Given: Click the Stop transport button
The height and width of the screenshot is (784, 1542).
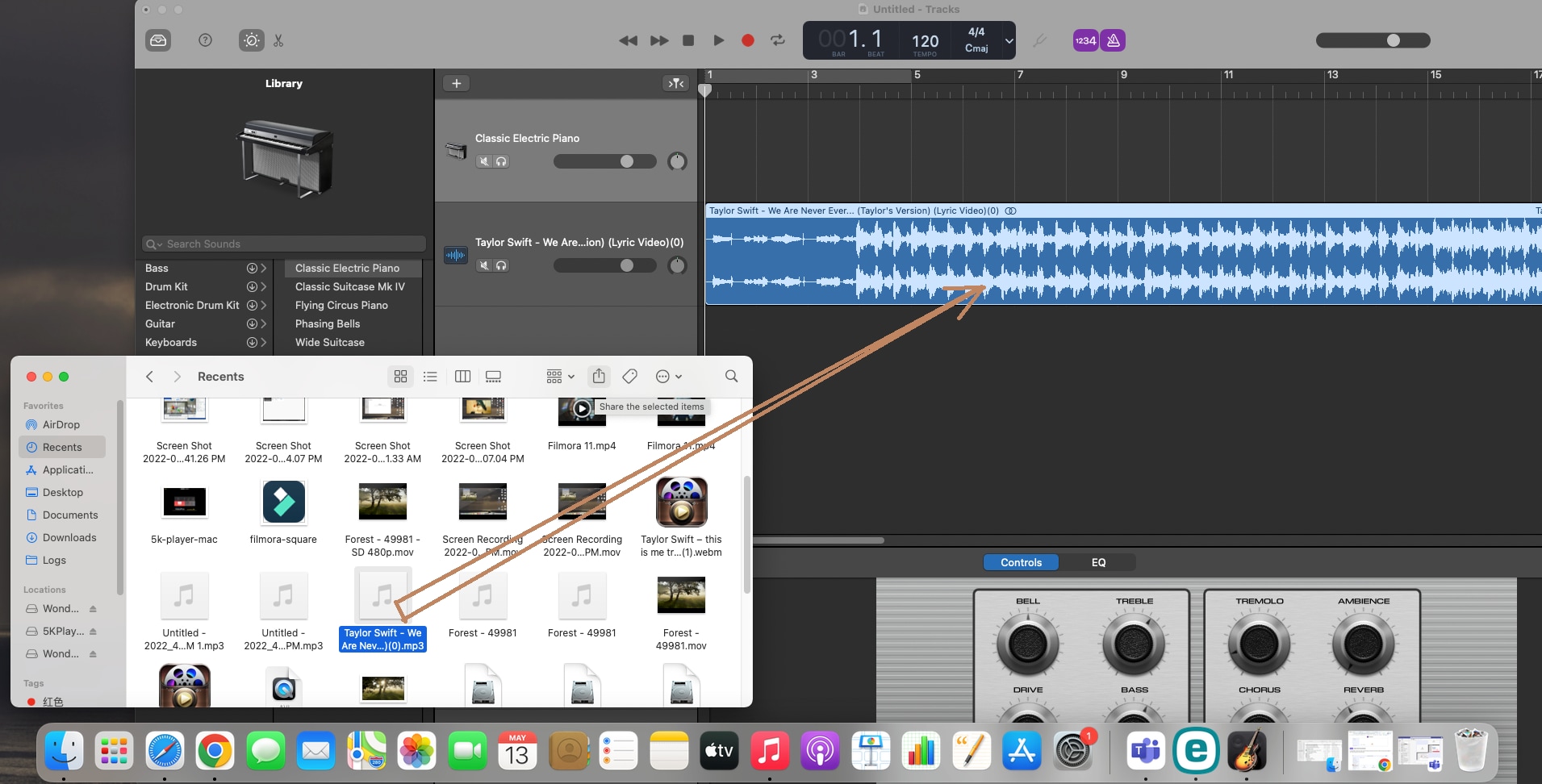Looking at the screenshot, I should click(688, 40).
